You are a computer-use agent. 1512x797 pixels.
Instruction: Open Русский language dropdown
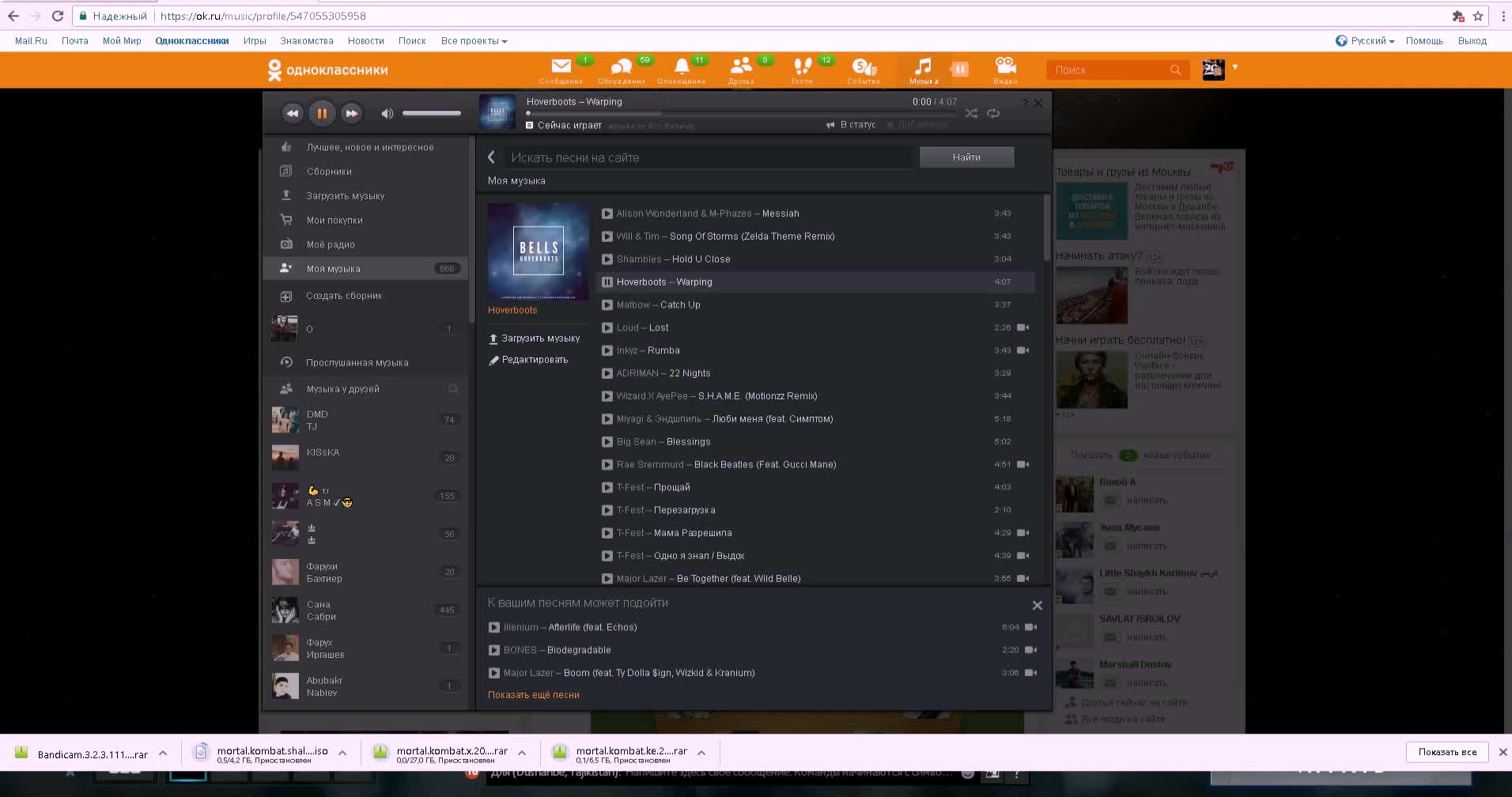click(x=1365, y=41)
